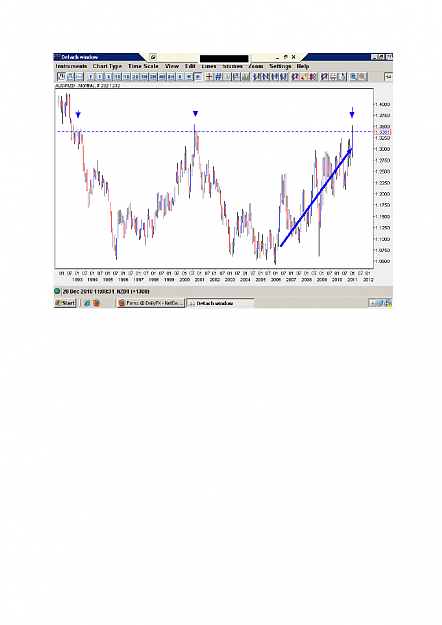The height and width of the screenshot is (625, 442).
Task: Click the 1.3261 price label on axis
Action: 383,132
